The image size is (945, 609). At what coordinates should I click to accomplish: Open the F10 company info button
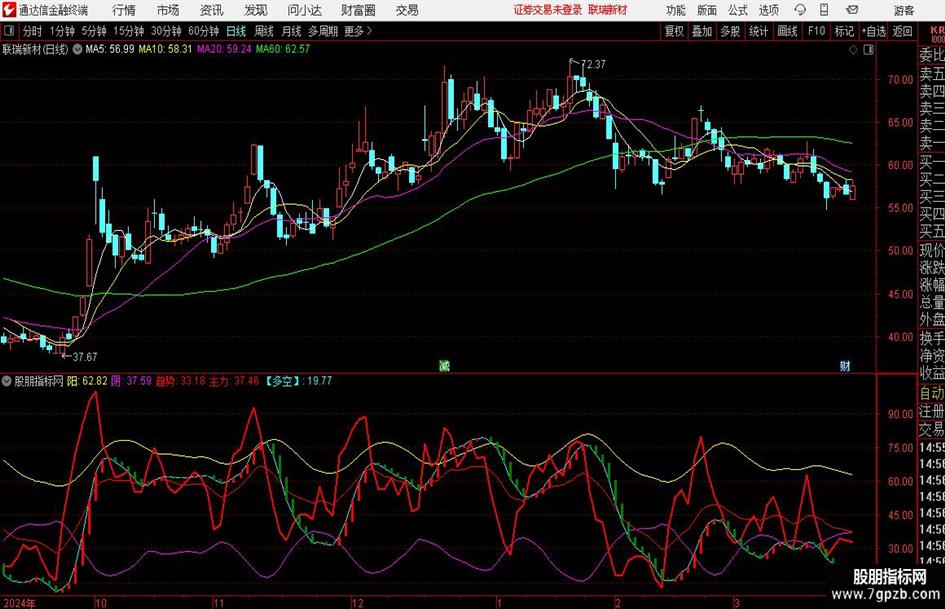point(816,31)
